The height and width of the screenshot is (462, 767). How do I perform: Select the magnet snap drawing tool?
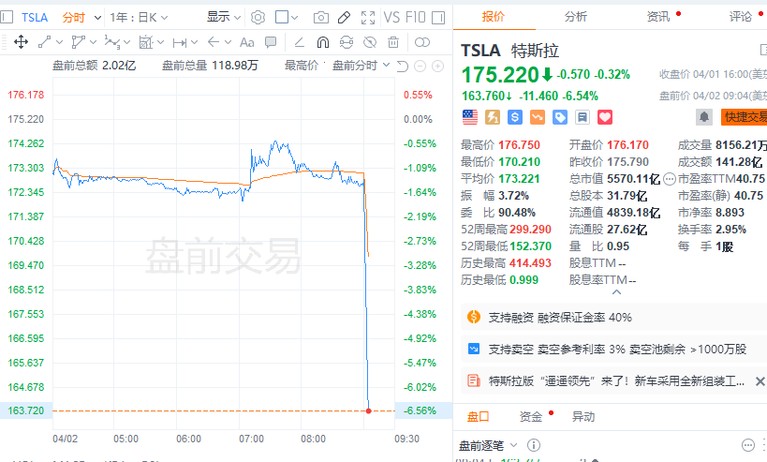[x=323, y=42]
